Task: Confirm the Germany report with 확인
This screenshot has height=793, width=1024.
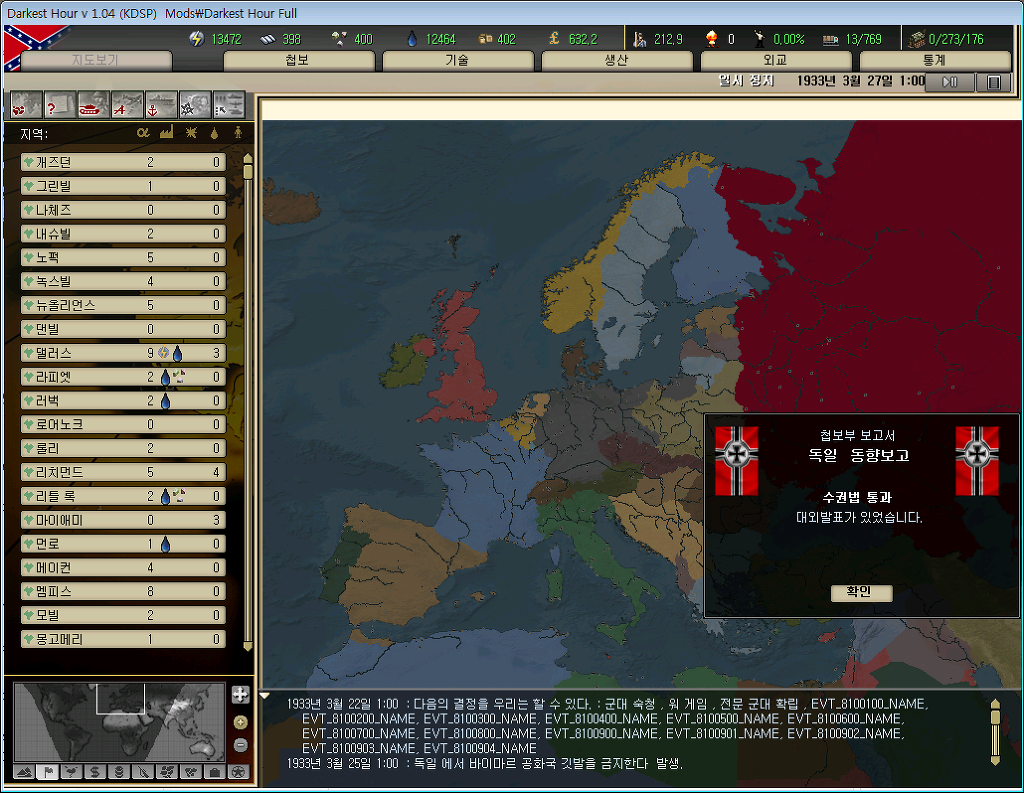Action: coord(861,592)
